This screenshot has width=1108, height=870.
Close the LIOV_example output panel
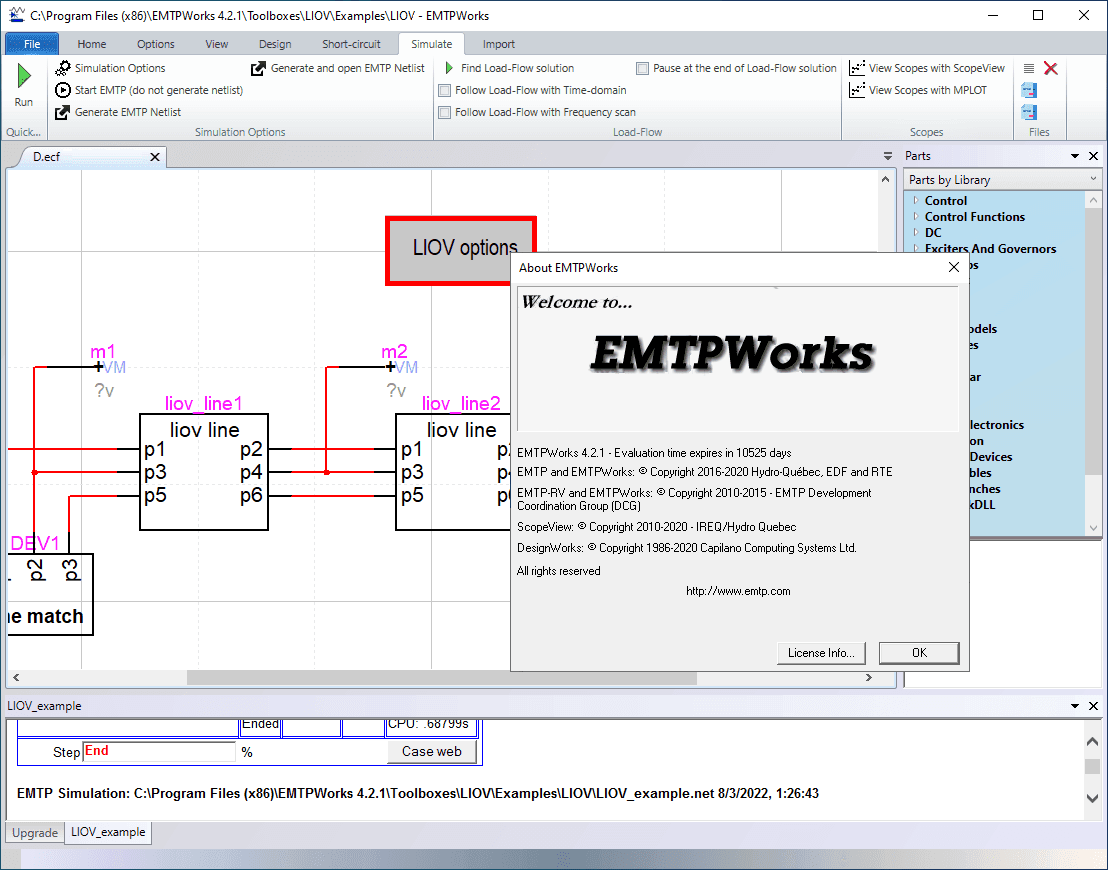tap(1093, 706)
